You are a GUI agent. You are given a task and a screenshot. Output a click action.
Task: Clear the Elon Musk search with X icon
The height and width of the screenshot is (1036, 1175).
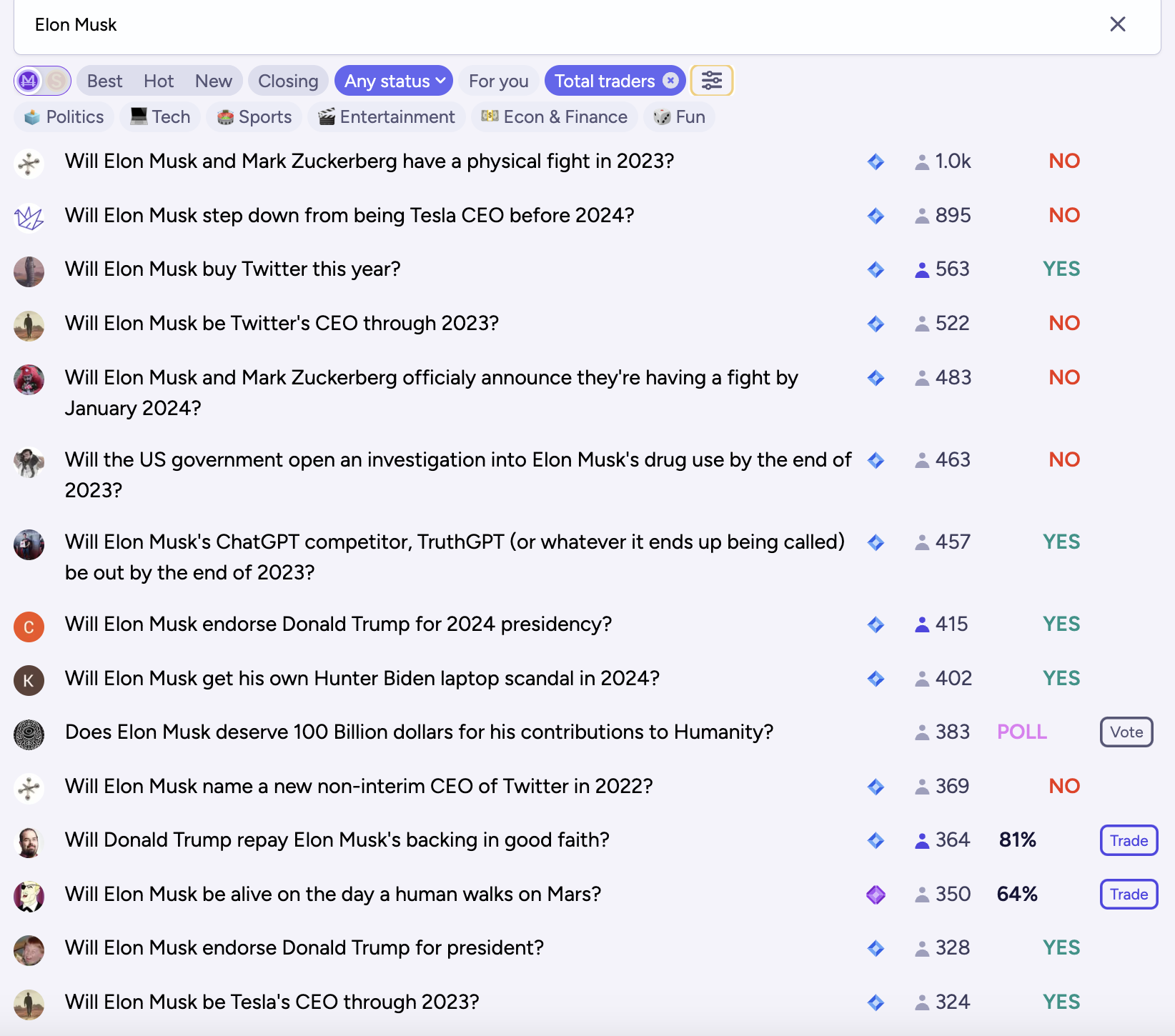[x=1118, y=24]
